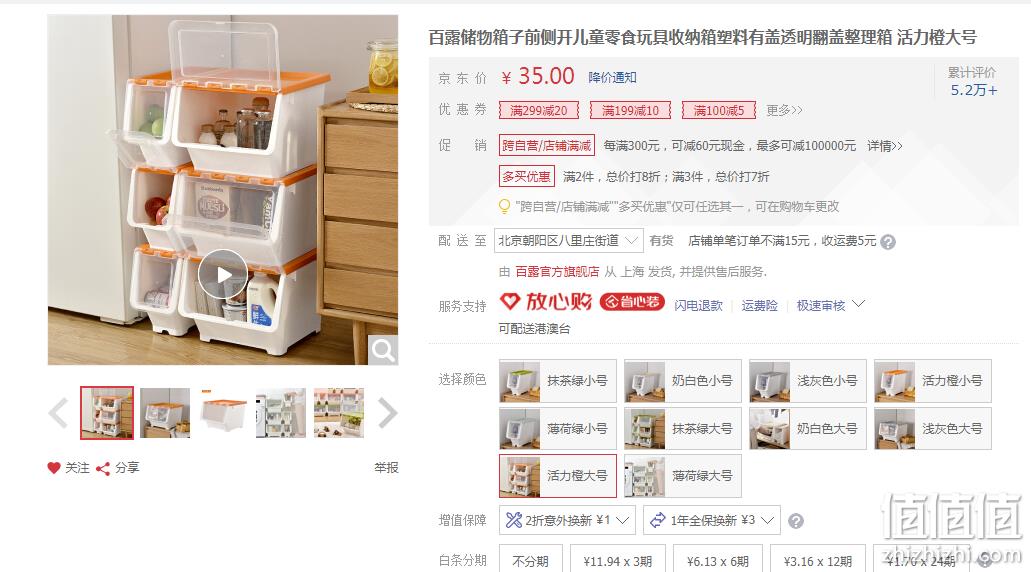Select the third product thumbnail of a single box

(223, 413)
